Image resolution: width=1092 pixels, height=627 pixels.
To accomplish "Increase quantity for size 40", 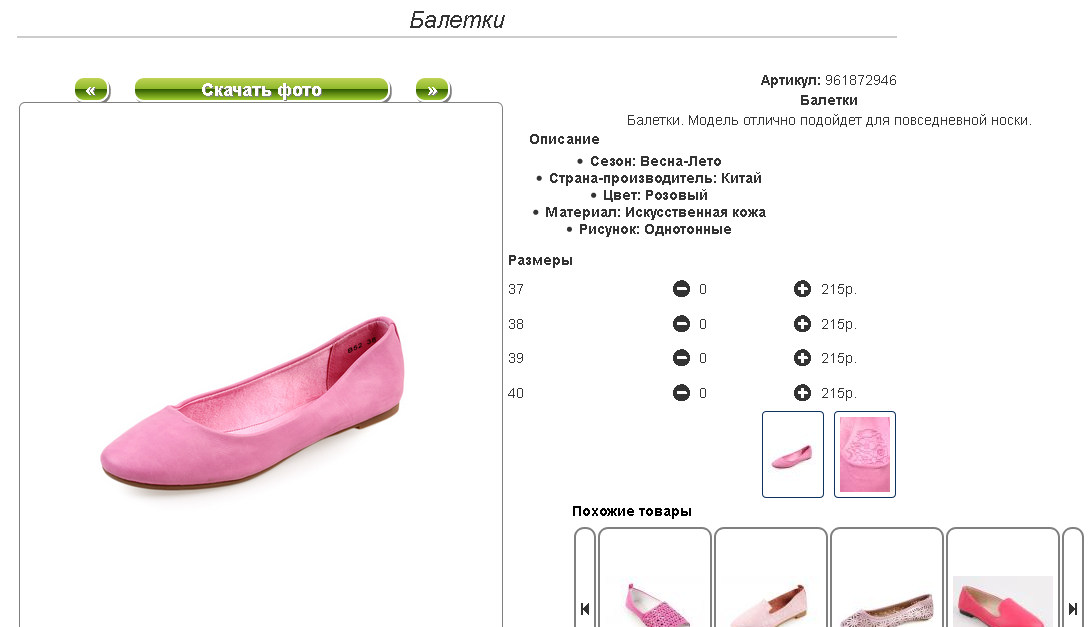I will [x=802, y=393].
